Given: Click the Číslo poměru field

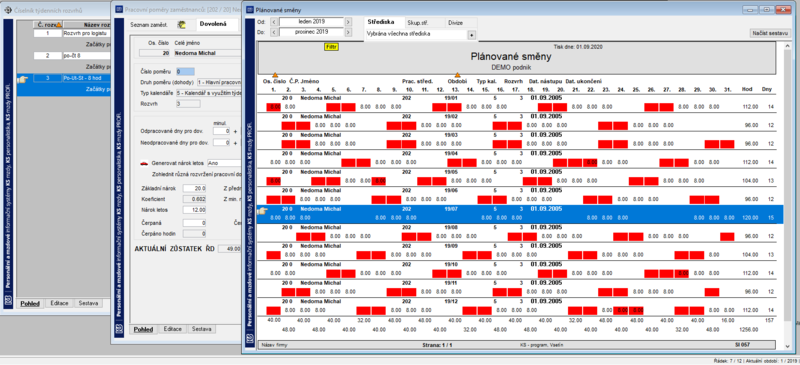Looking at the screenshot, I should click(185, 71).
